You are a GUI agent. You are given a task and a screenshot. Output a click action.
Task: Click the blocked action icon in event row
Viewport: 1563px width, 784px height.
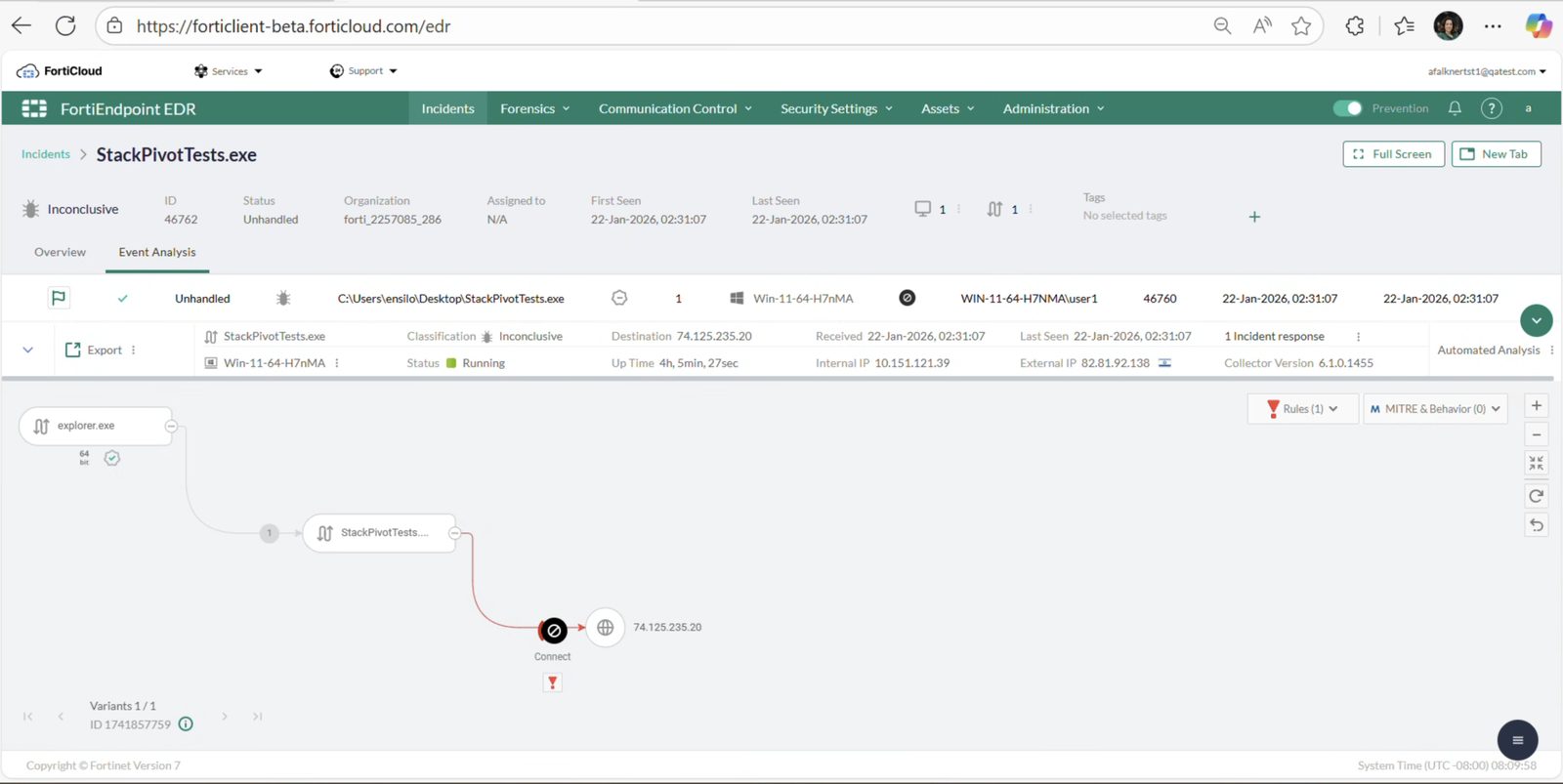[908, 298]
